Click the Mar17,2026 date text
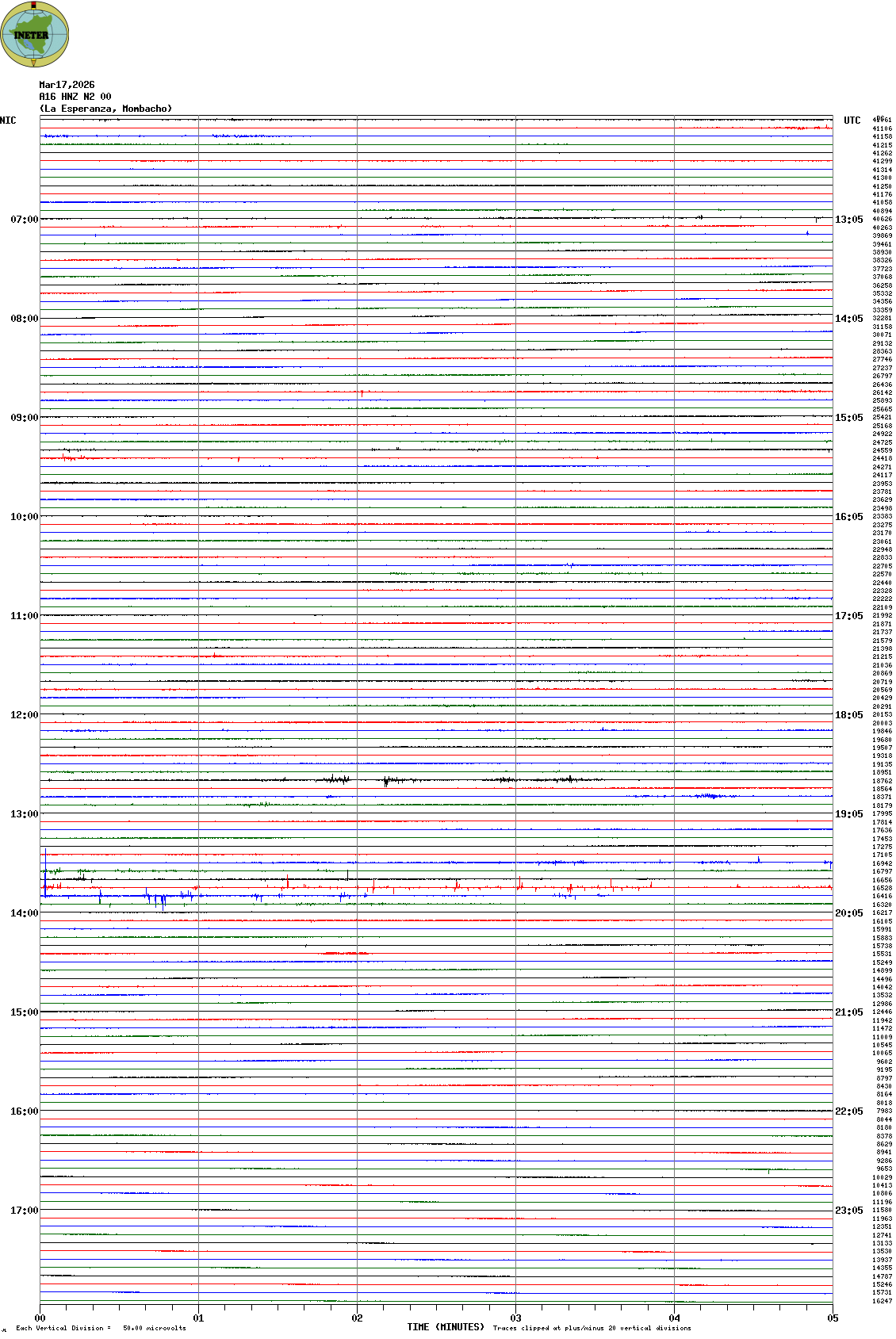This screenshot has height=1339, width=896. [67, 85]
